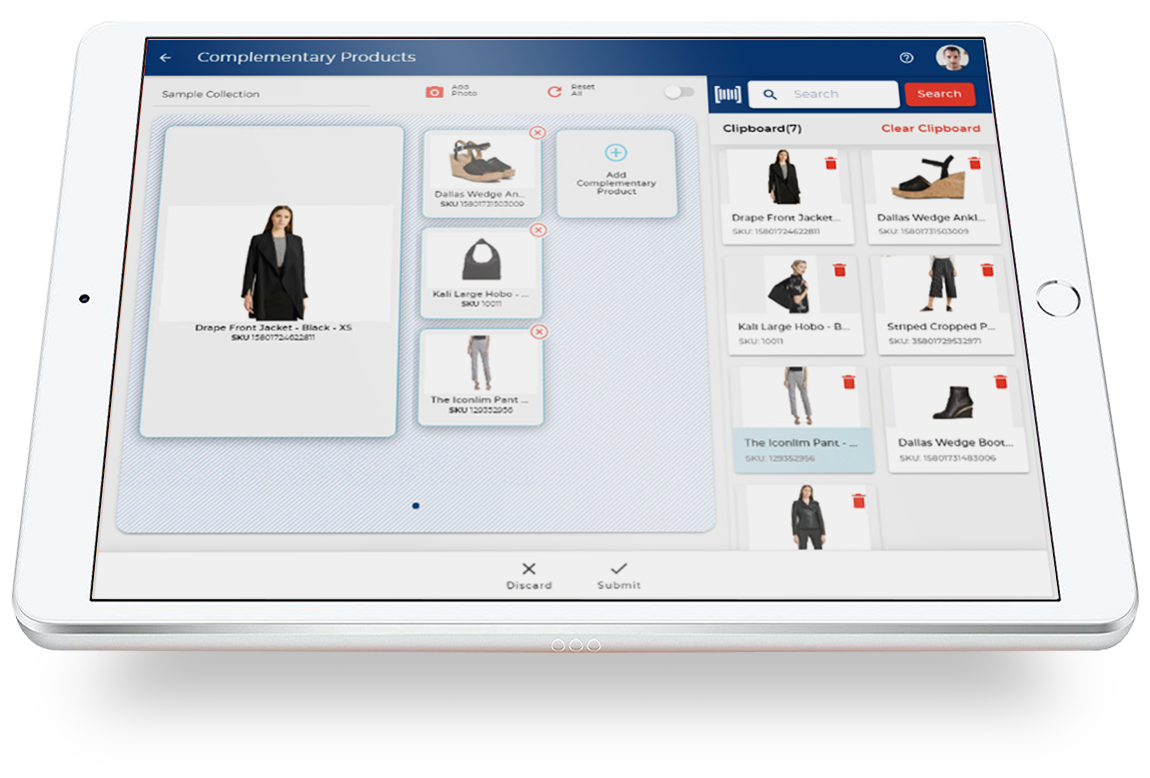Delete Striped Cropped P... from clipboard
This screenshot has width=1150, height=778.
[987, 270]
